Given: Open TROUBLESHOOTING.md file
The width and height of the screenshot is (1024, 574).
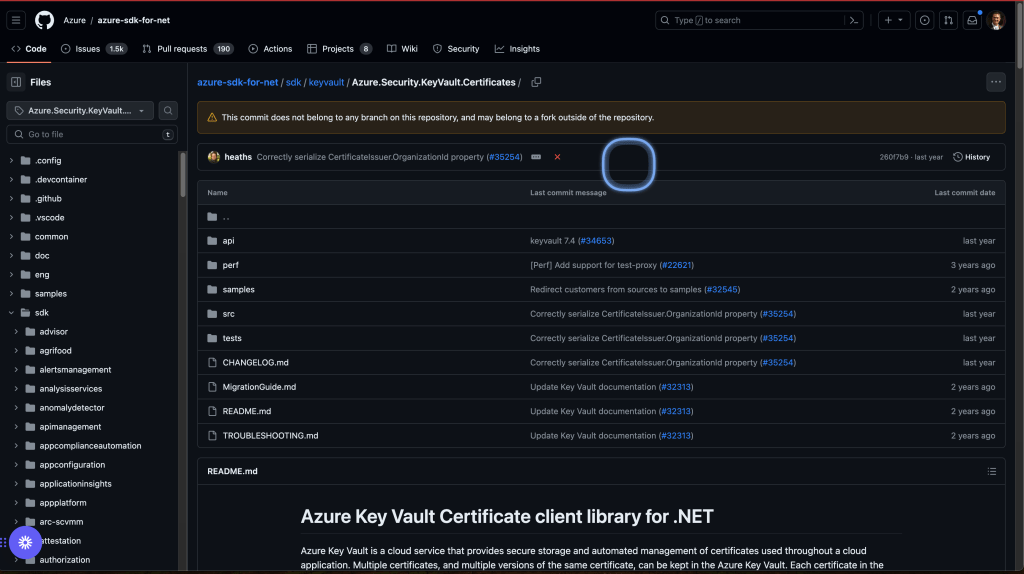Looking at the screenshot, I should [270, 436].
